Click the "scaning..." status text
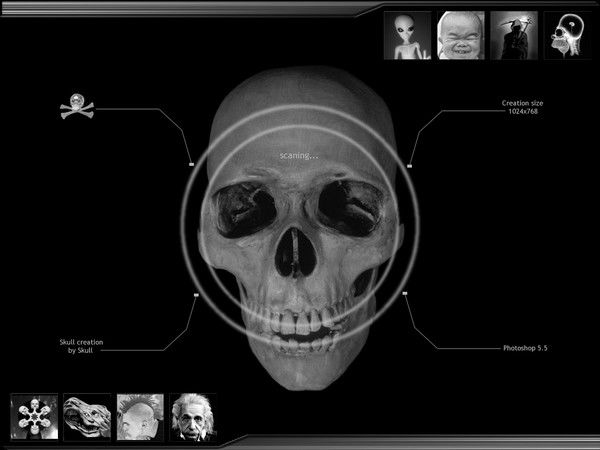The image size is (600, 450). click(299, 155)
